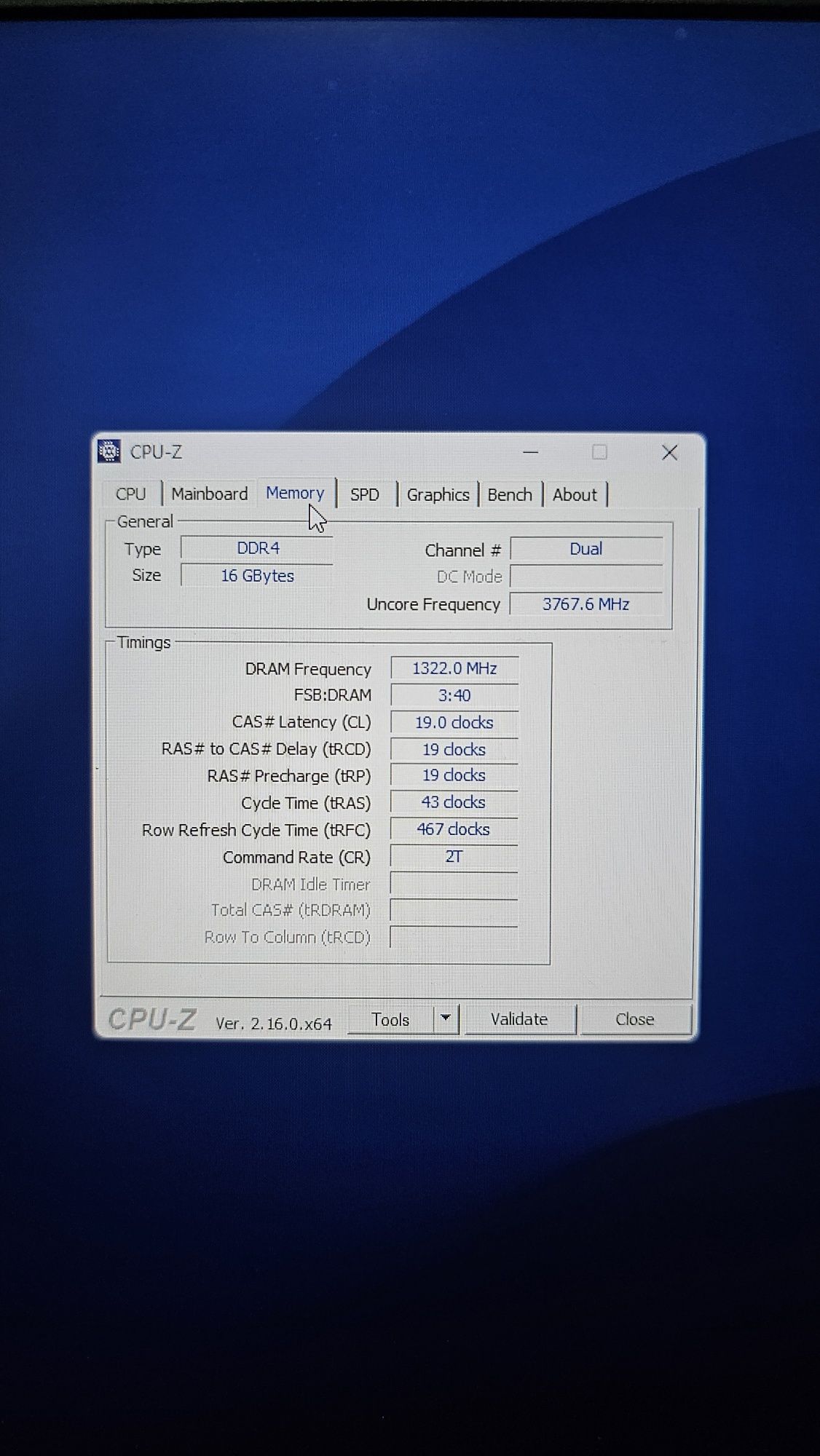Open the SPD tab
Viewport: 820px width, 1456px height.
pyautogui.click(x=365, y=494)
